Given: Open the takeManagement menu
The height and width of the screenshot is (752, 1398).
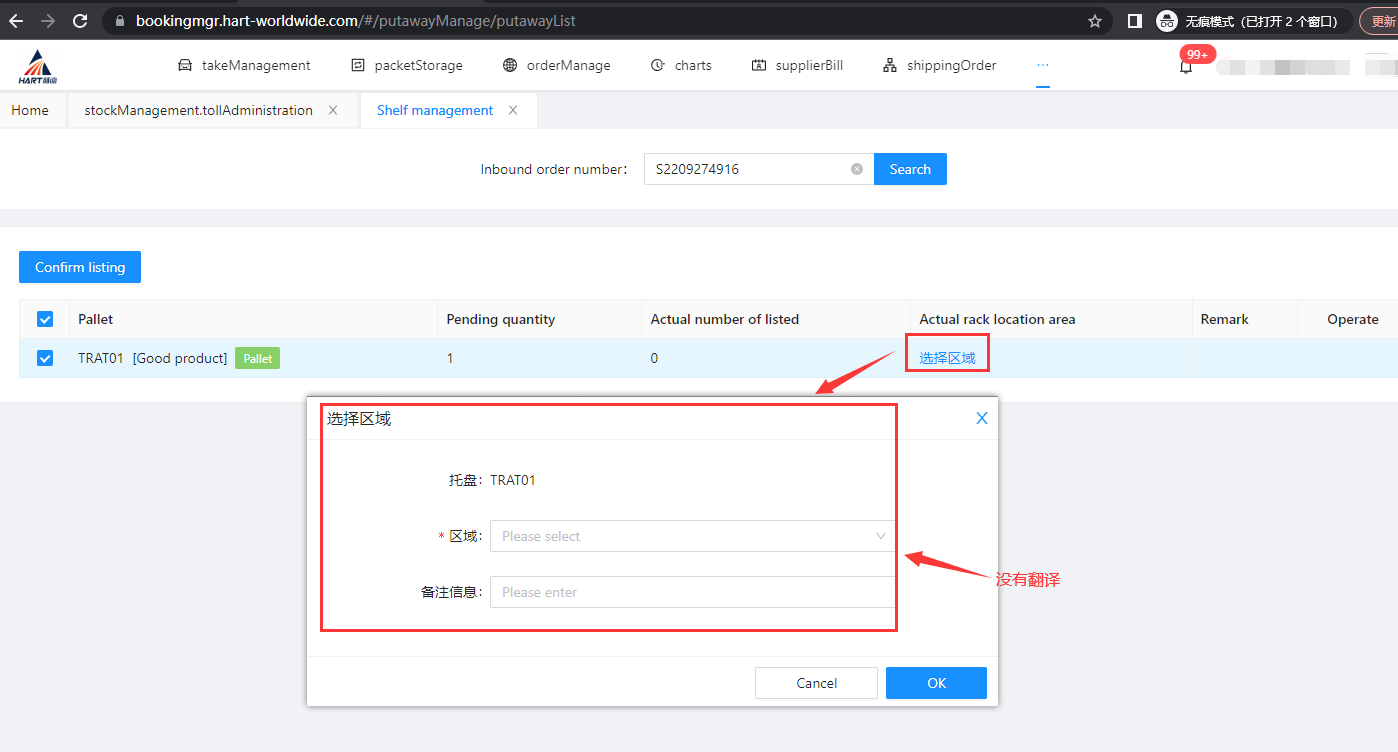Looking at the screenshot, I should pos(244,65).
